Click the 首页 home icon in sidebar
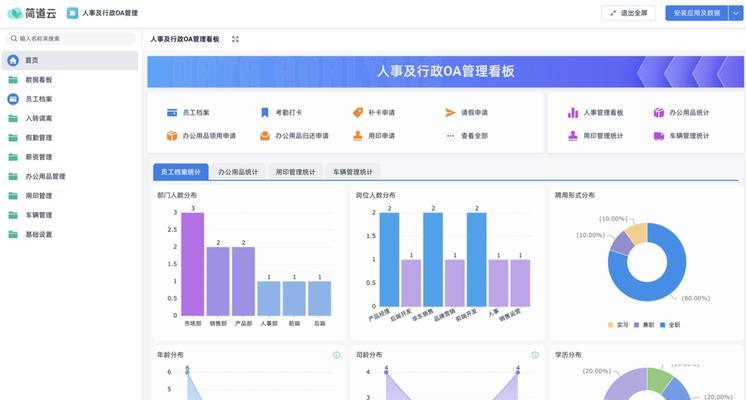 pos(13,60)
